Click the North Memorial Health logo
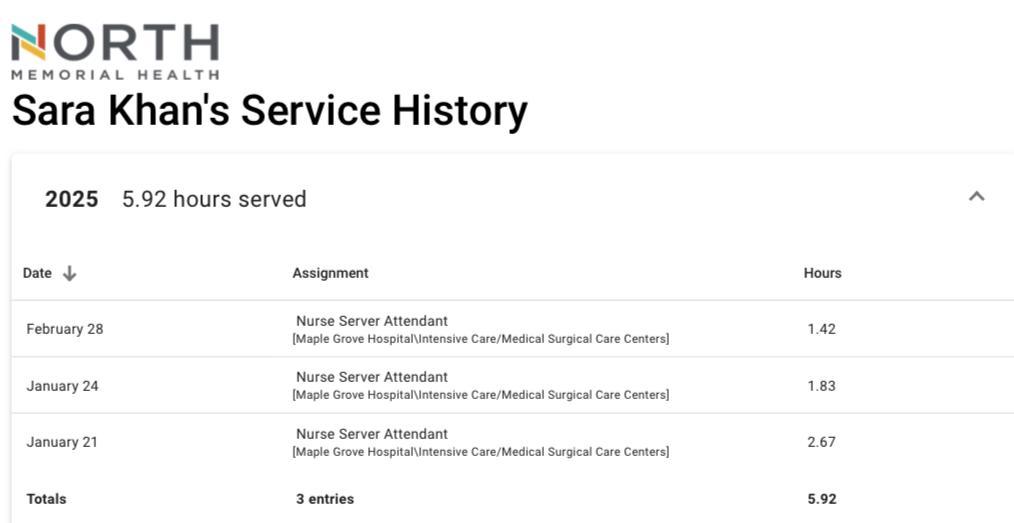Screen dimensions: 1014x523 pos(115,51)
